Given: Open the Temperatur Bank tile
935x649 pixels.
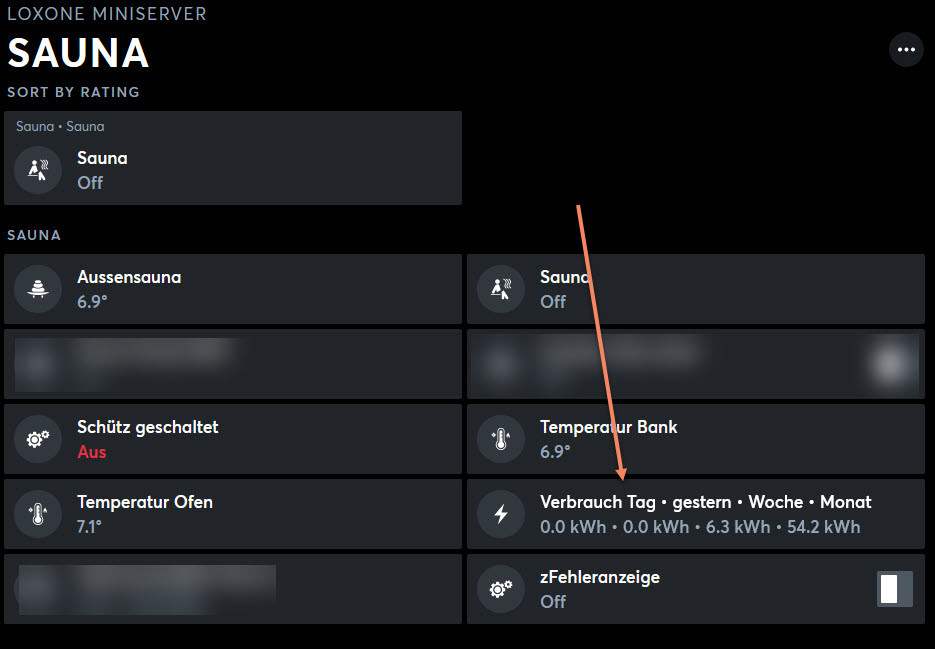Looking at the screenshot, I should (x=696, y=439).
